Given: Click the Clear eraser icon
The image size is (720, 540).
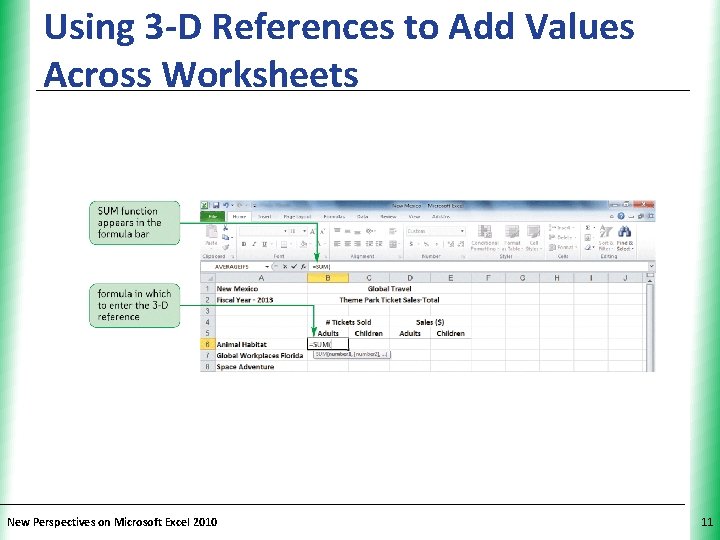Looking at the screenshot, I should (x=588, y=248).
